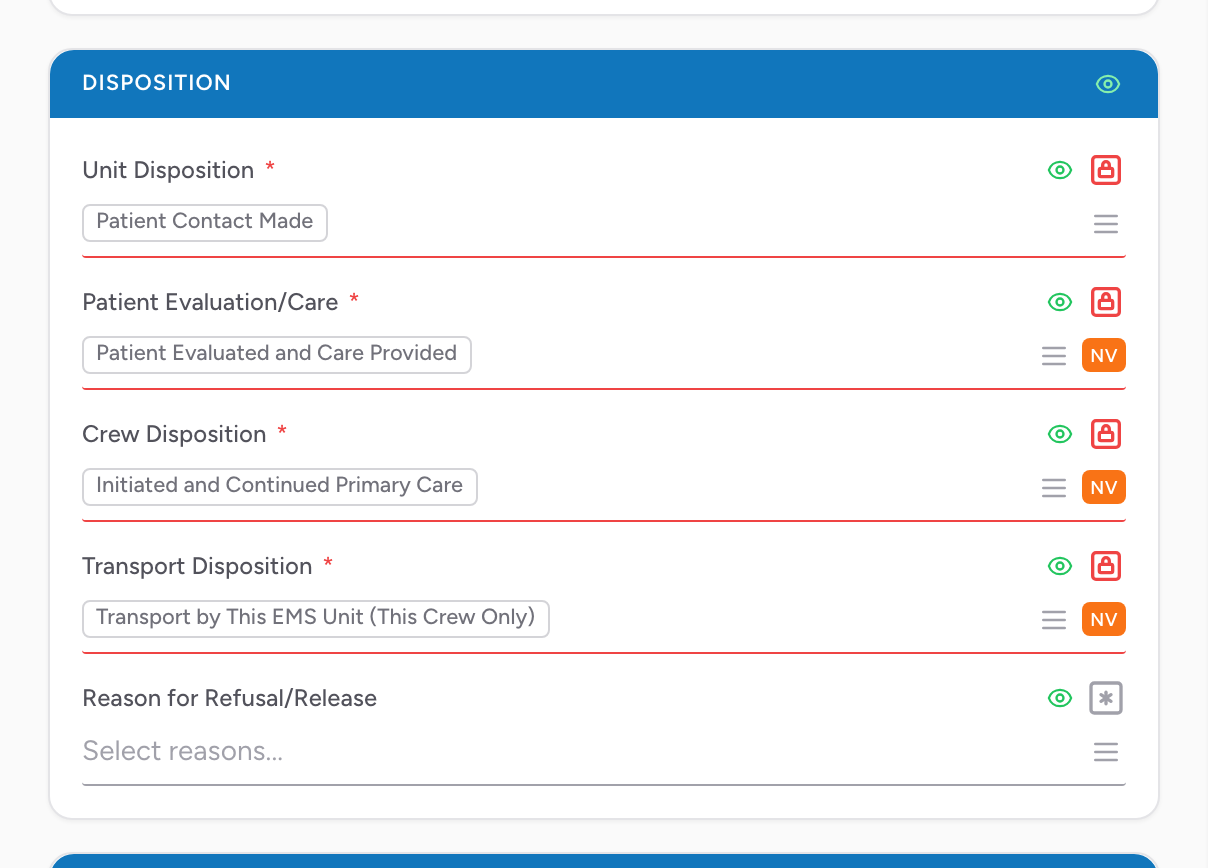The image size is (1208, 868).
Task: Click asterisk required icon for Reason for Refusal/Release
Action: pyautogui.click(x=1106, y=698)
